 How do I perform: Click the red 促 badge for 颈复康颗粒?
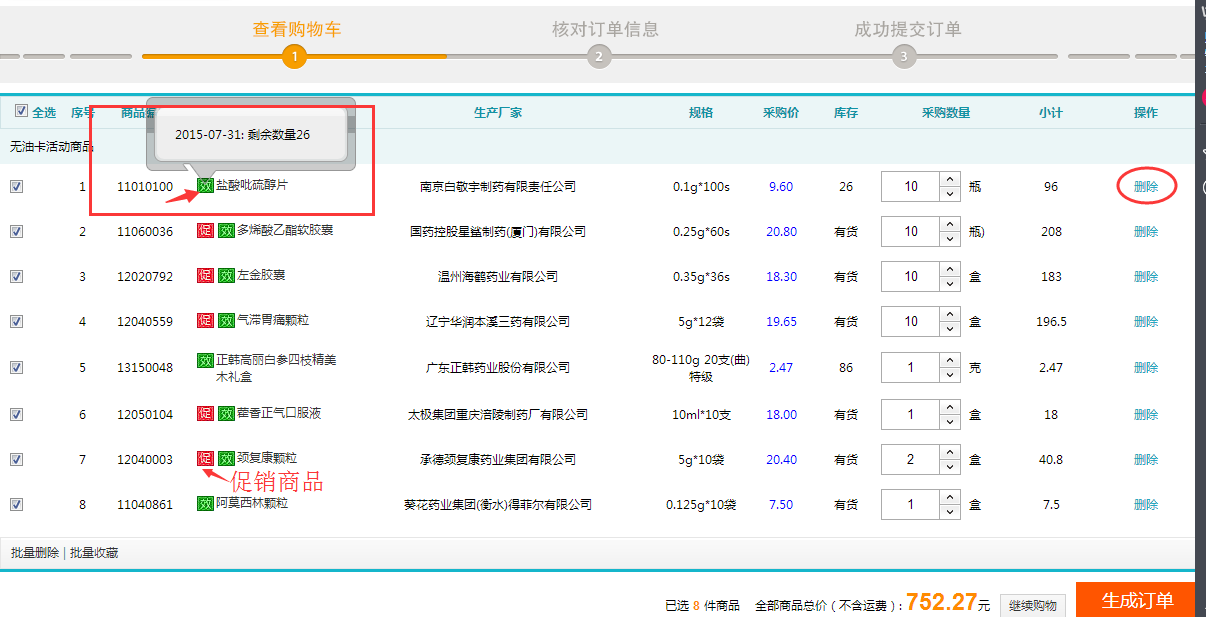coord(205,458)
